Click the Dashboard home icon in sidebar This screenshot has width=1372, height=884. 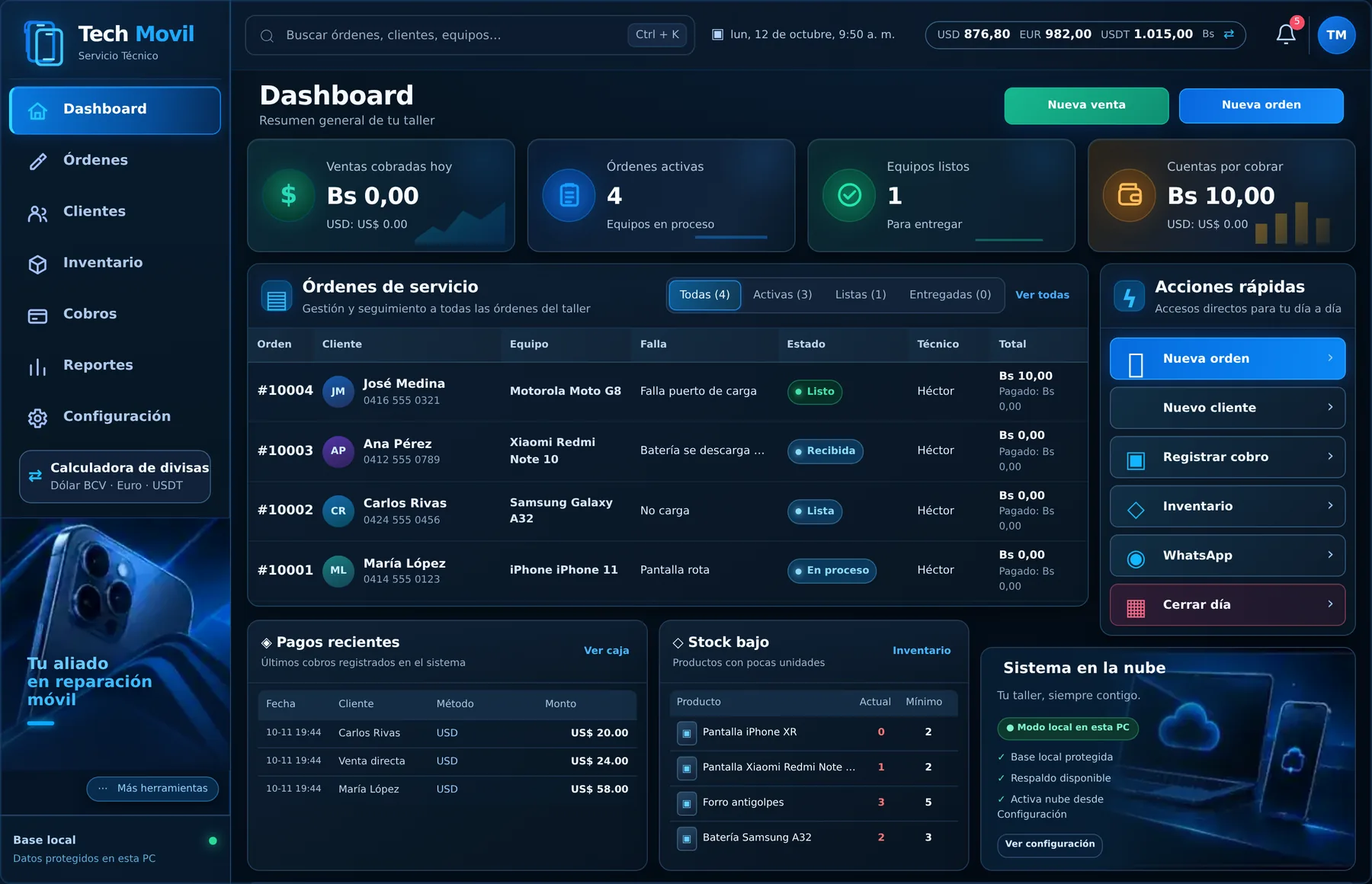[x=37, y=110]
